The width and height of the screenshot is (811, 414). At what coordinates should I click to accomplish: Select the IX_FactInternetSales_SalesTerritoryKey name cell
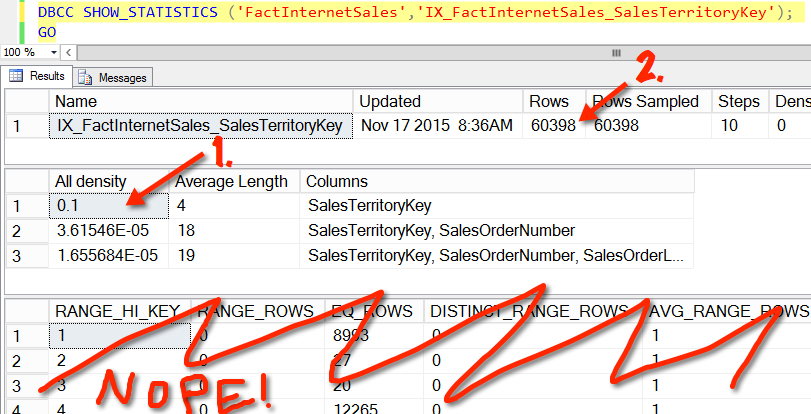pos(200,126)
